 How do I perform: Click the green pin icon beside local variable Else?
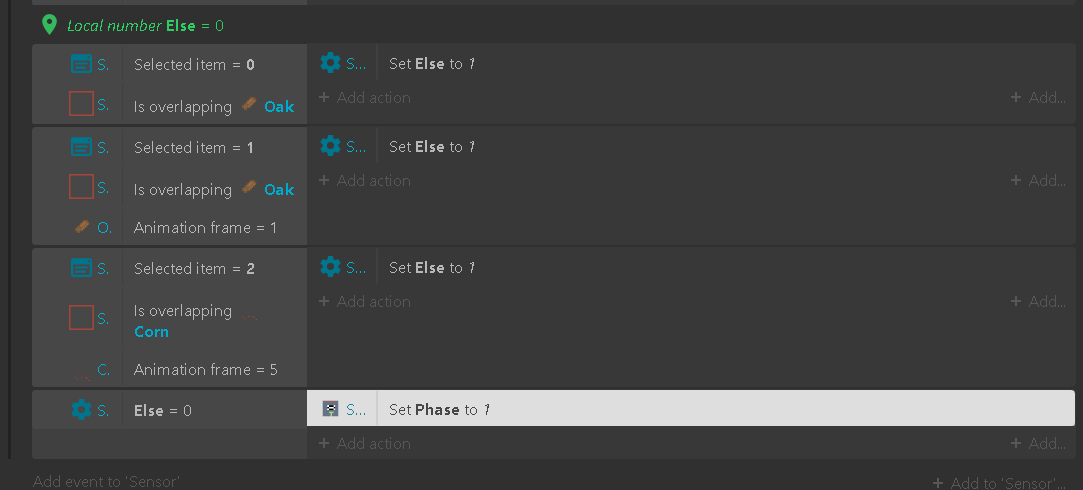48,26
